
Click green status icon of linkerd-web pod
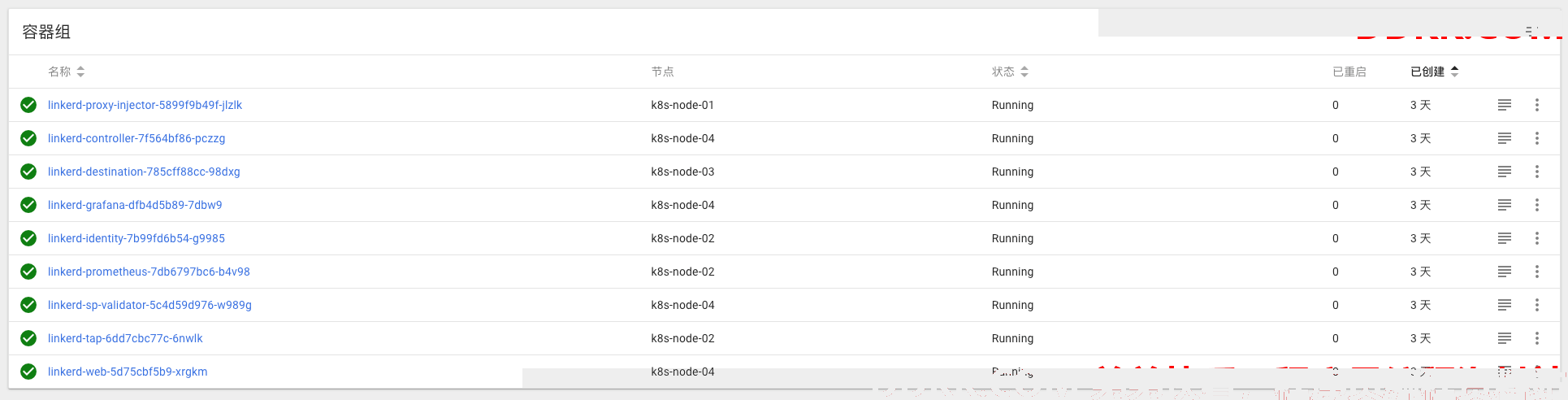pyautogui.click(x=28, y=372)
